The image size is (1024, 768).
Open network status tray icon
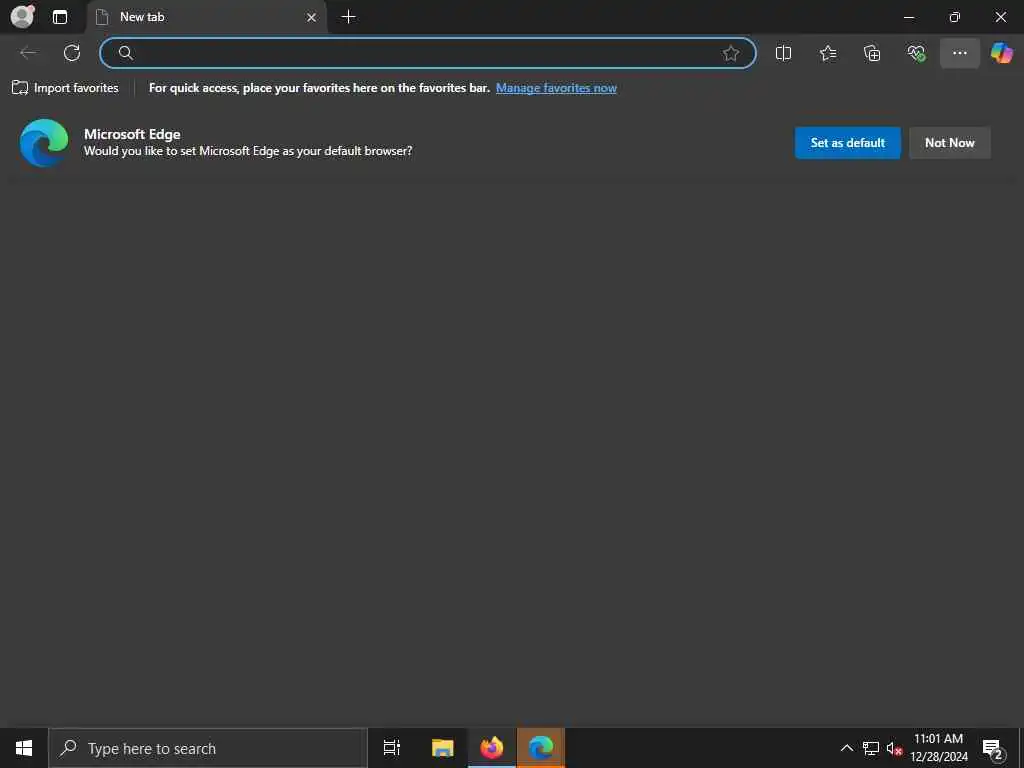(871, 748)
